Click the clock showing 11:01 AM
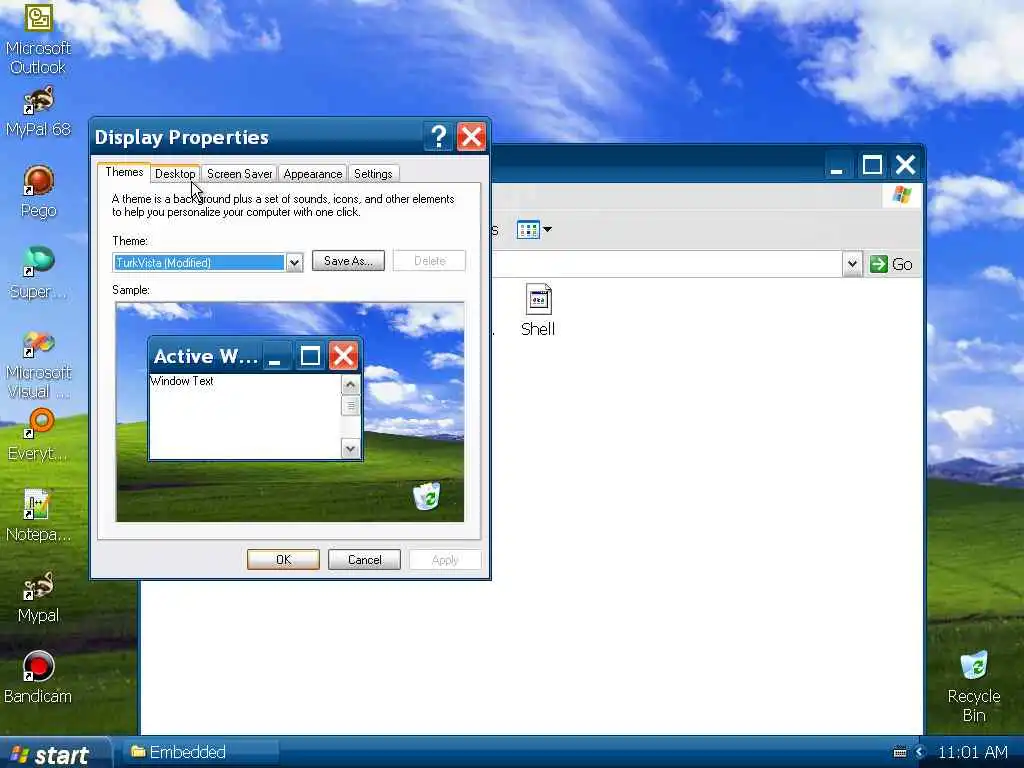The height and width of the screenshot is (768, 1024). click(972, 752)
